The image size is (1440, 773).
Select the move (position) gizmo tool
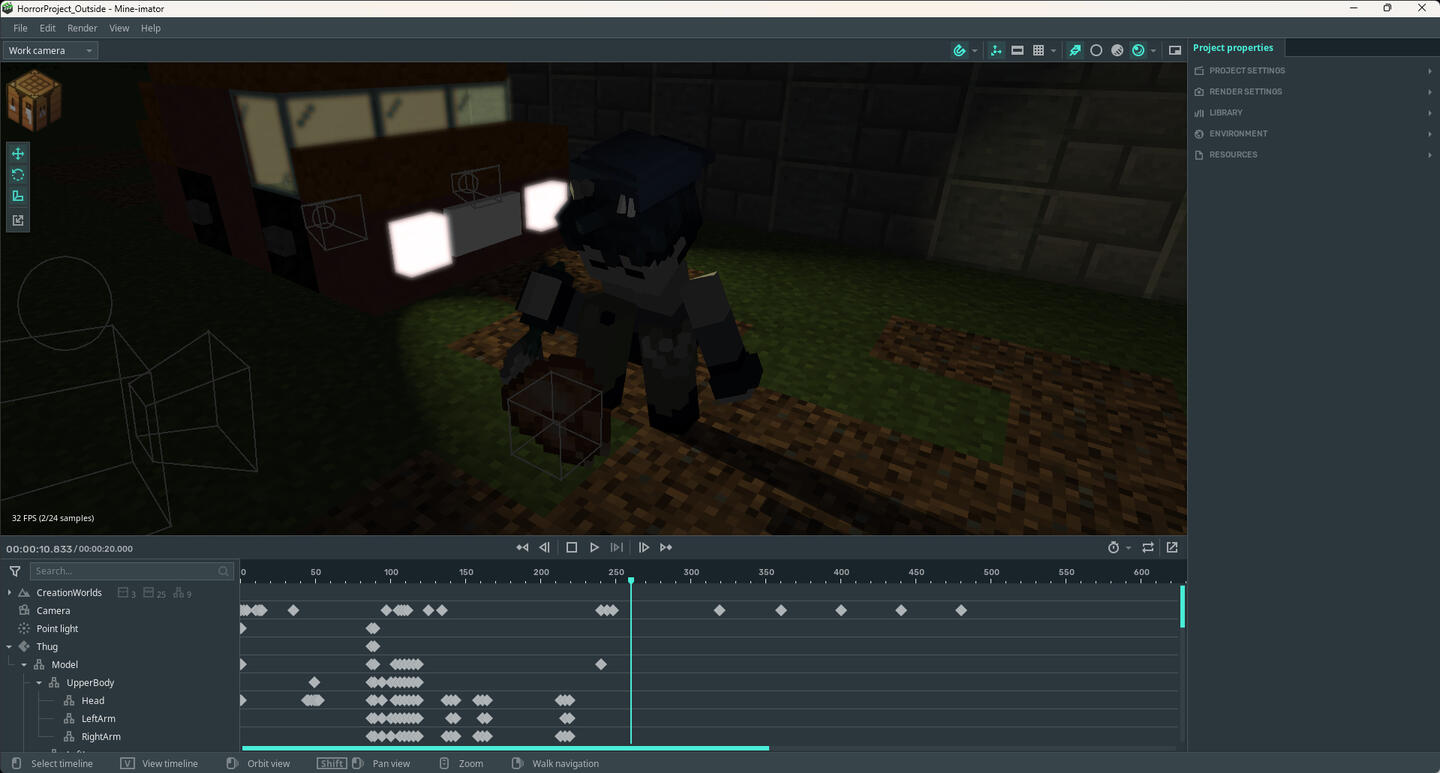[x=18, y=154]
